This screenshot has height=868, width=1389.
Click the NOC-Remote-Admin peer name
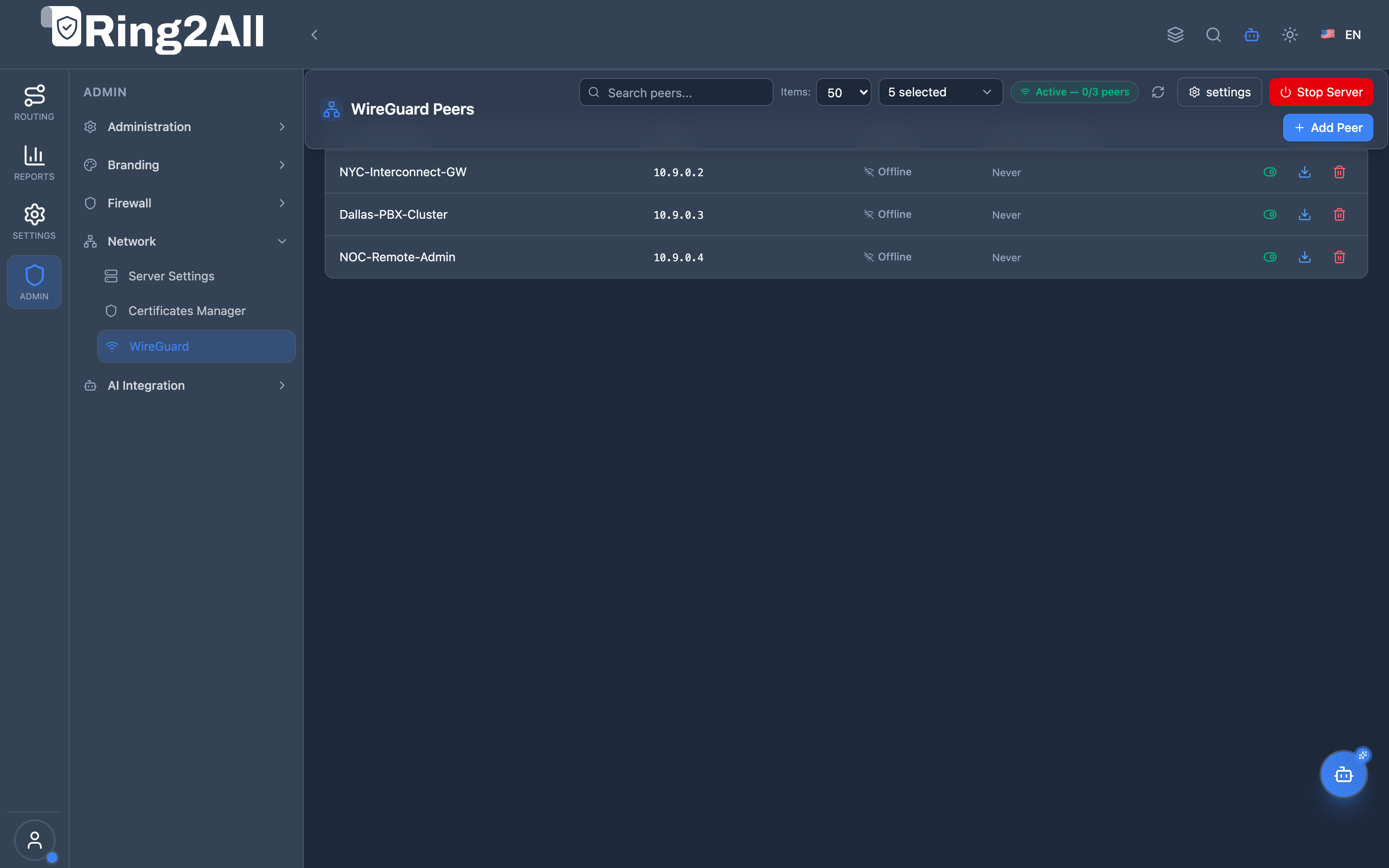click(x=397, y=257)
